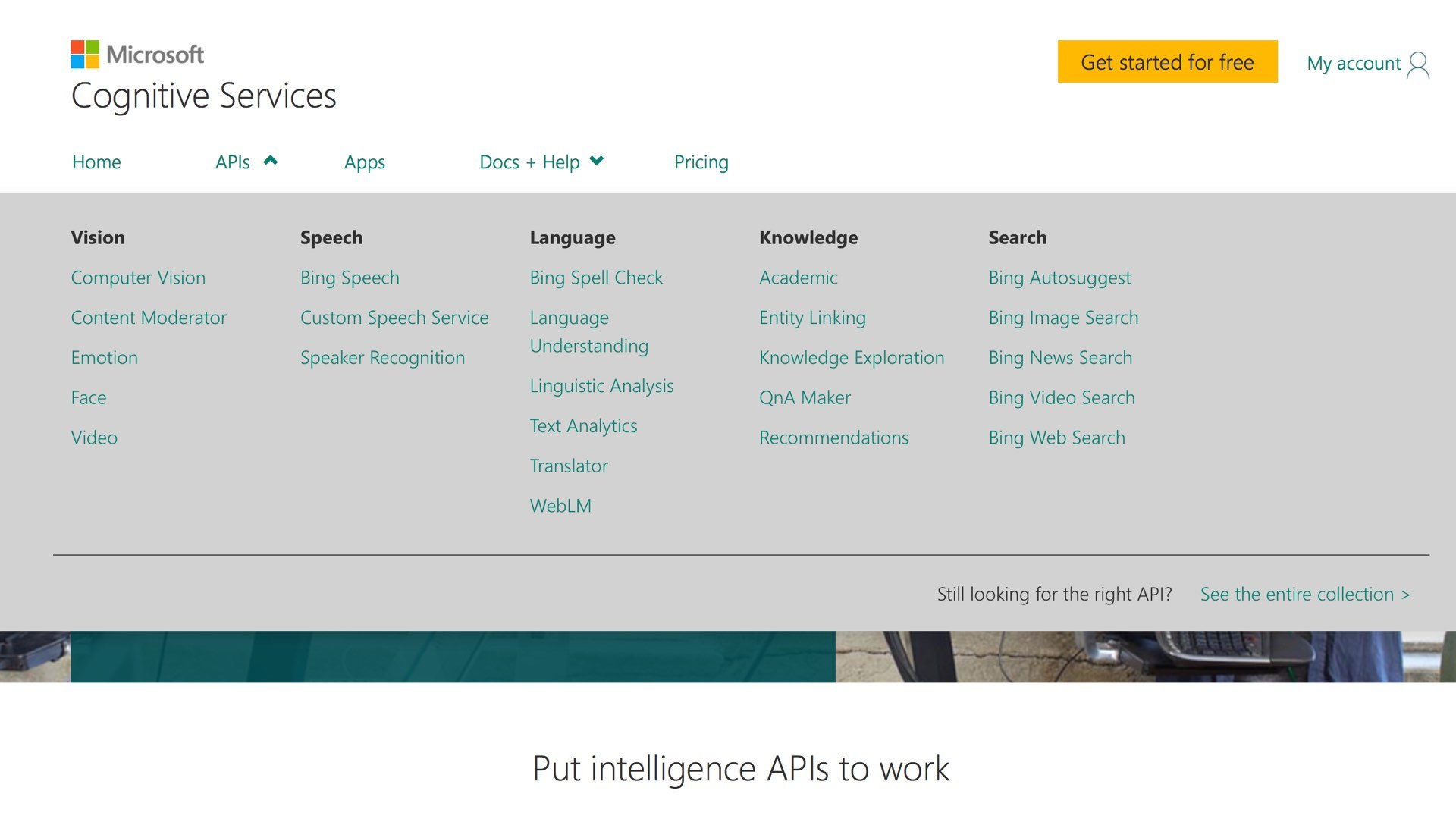
Task: Open Speaker Recognition link
Action: (x=382, y=358)
